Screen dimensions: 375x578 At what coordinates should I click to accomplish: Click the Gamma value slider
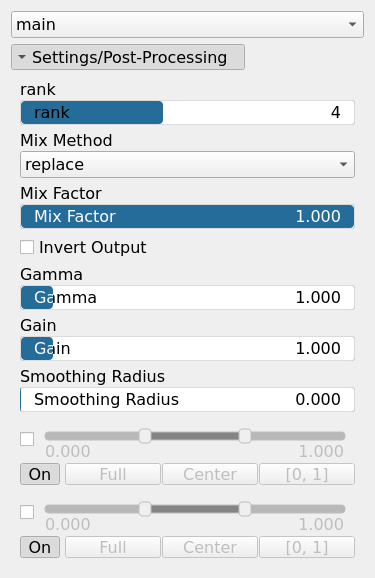click(x=187, y=297)
